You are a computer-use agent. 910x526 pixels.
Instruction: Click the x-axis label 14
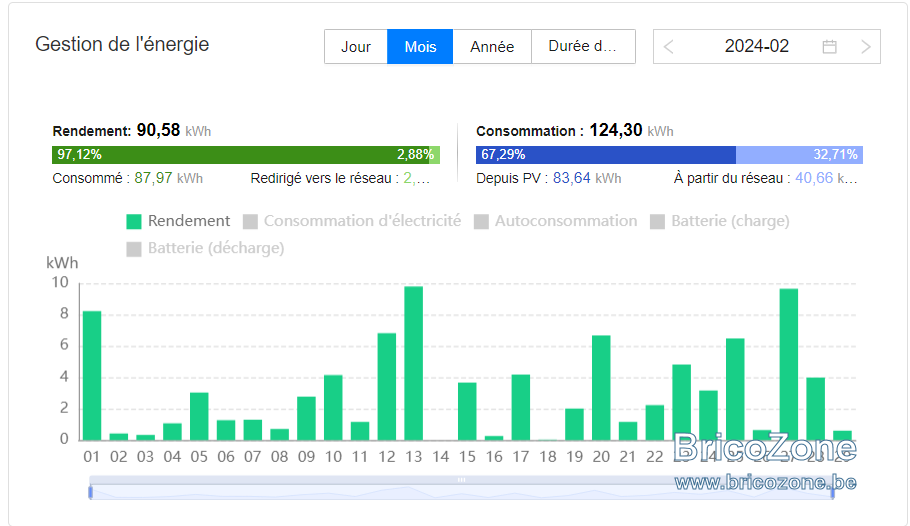point(440,457)
